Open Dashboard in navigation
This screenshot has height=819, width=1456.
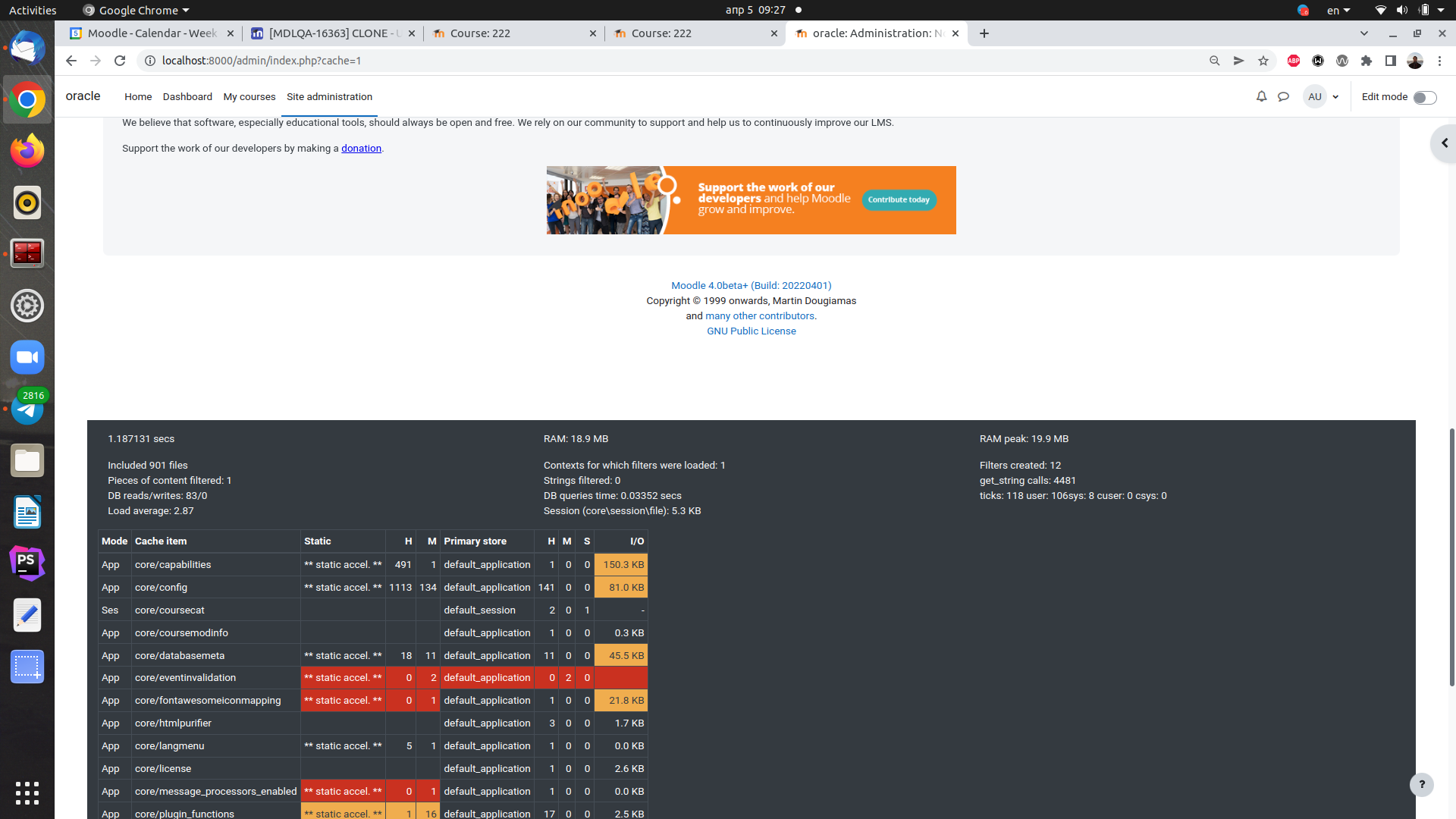coord(187,96)
